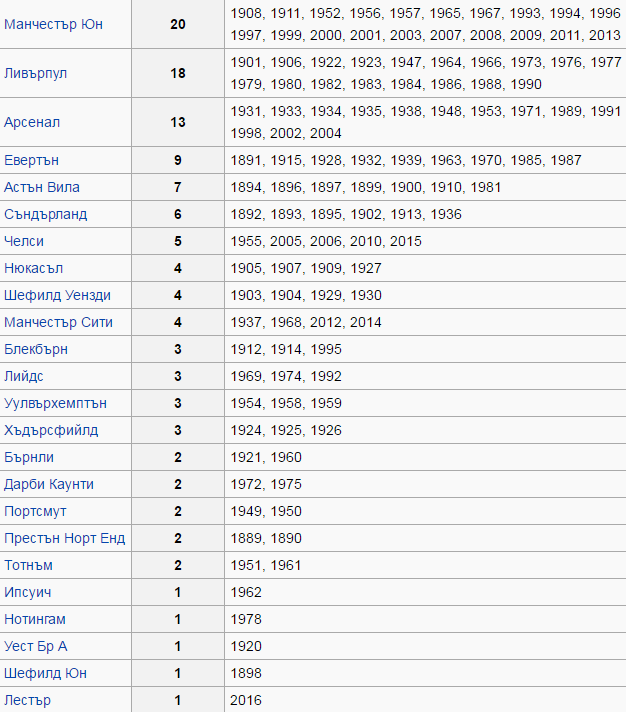
Task: Select years 1924, 1925, 1926
Action: [286, 430]
